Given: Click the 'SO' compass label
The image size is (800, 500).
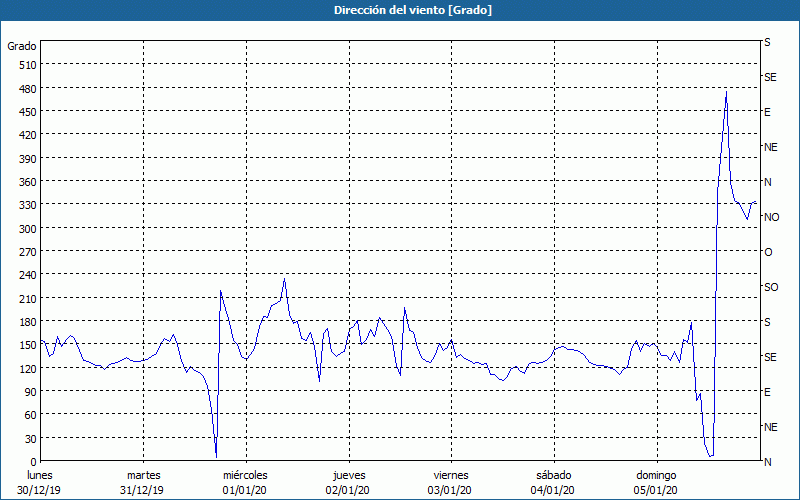Looking at the screenshot, I should pos(771,287).
